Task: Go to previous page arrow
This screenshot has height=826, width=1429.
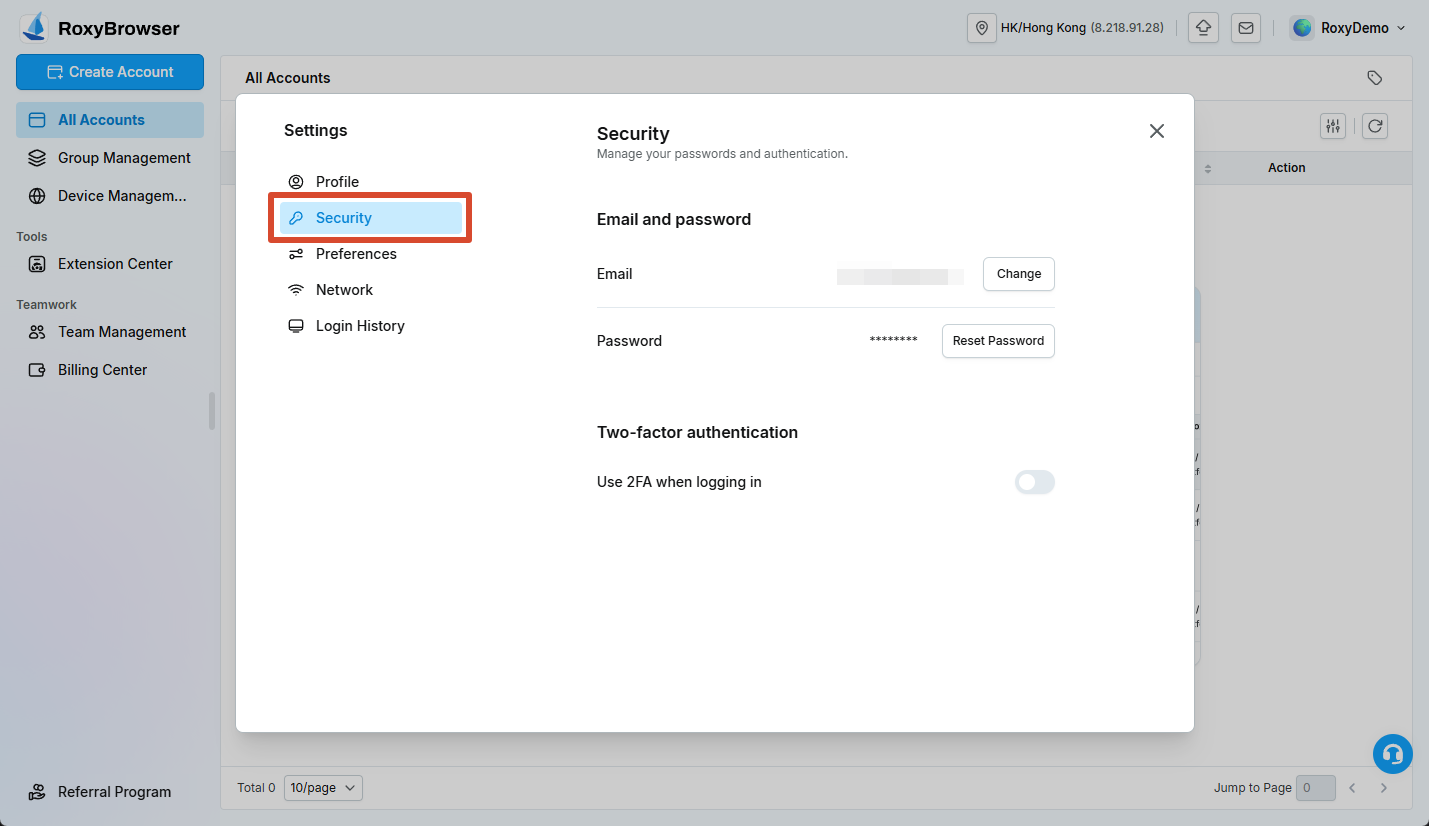Action: click(x=1352, y=788)
